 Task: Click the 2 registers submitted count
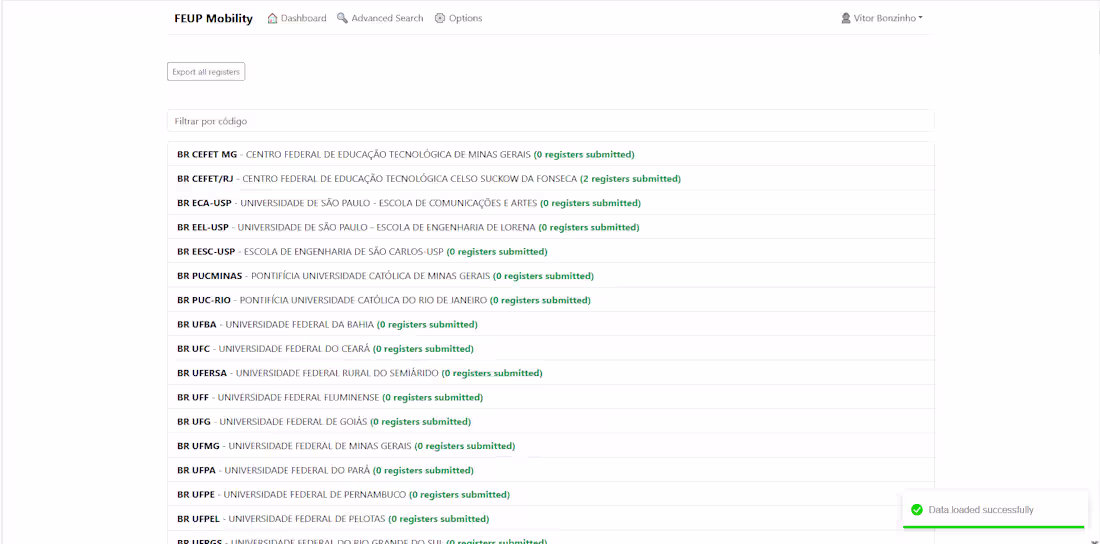click(631, 179)
